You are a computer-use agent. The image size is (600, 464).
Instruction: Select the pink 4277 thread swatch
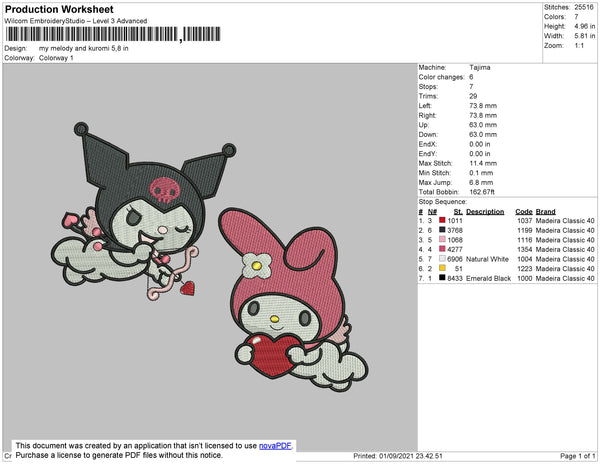tap(442, 249)
